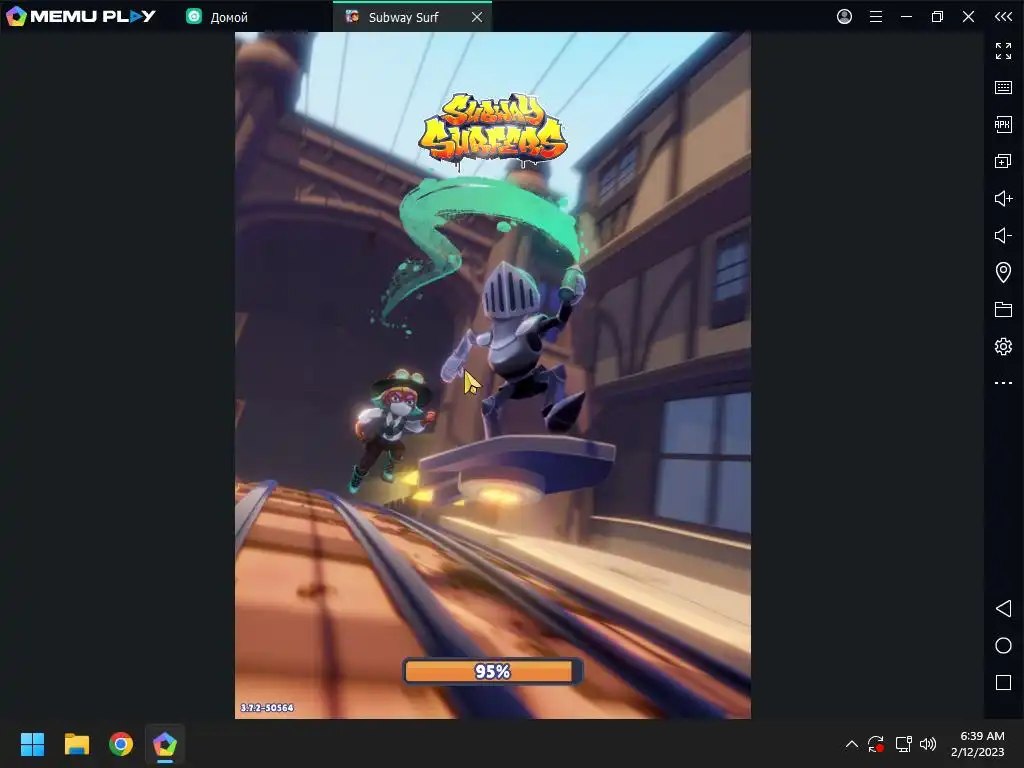Click the MEmu icon in taskbar
Viewport: 1024px width, 768px height.
click(x=165, y=744)
